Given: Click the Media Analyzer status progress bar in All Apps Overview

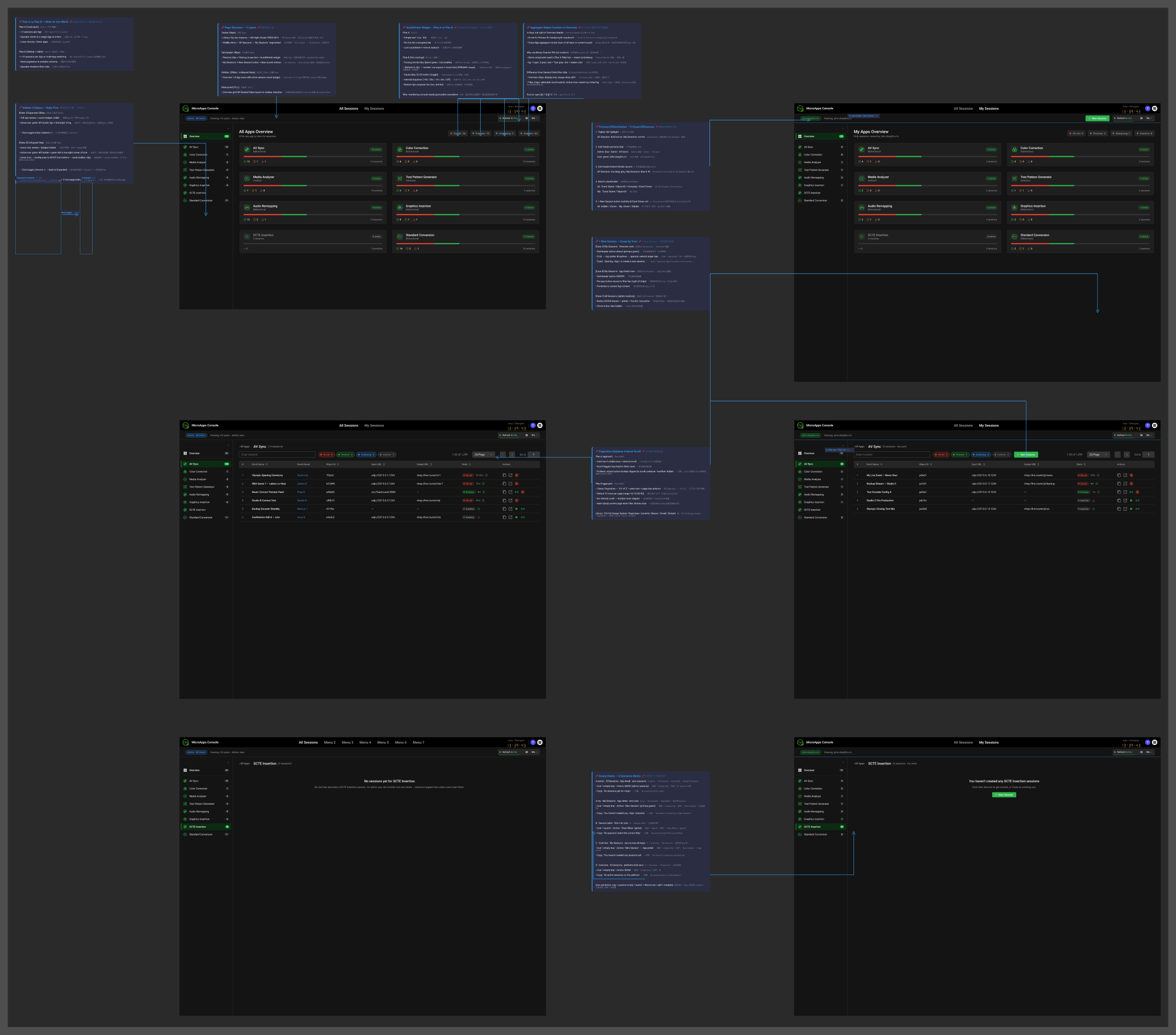Looking at the screenshot, I should pyautogui.click(x=313, y=185).
